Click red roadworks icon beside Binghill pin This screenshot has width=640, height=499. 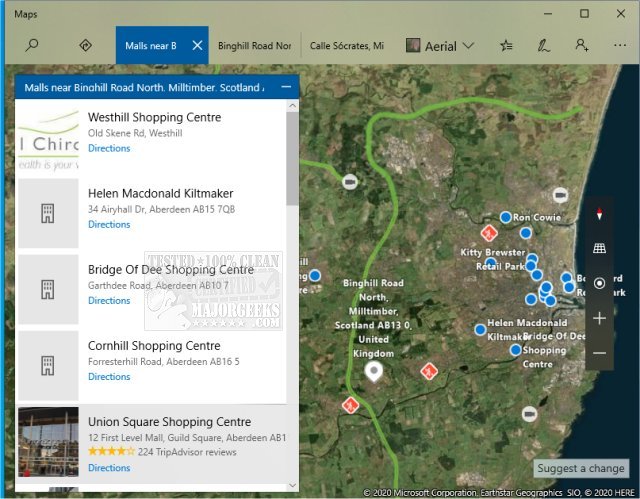point(429,371)
